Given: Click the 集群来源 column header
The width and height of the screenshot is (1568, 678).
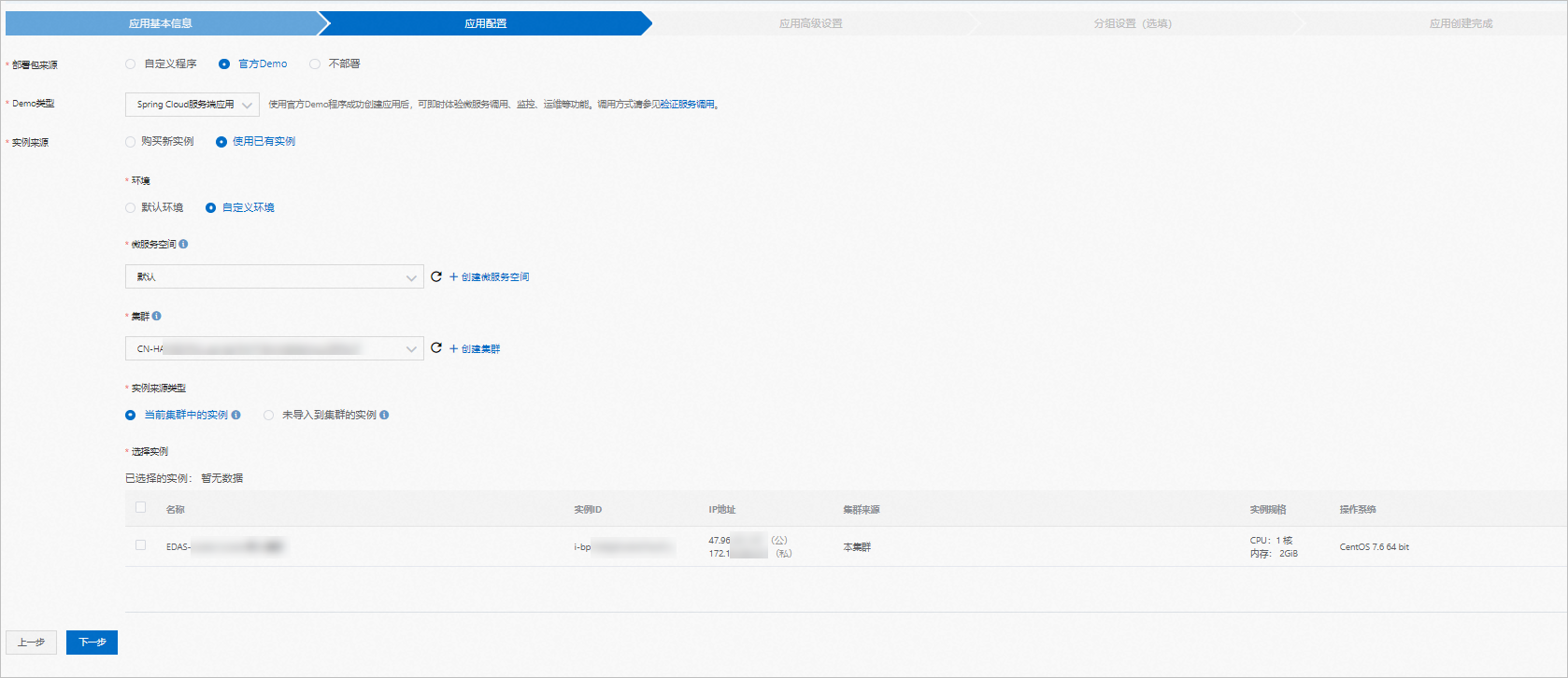Looking at the screenshot, I should click(x=862, y=510).
